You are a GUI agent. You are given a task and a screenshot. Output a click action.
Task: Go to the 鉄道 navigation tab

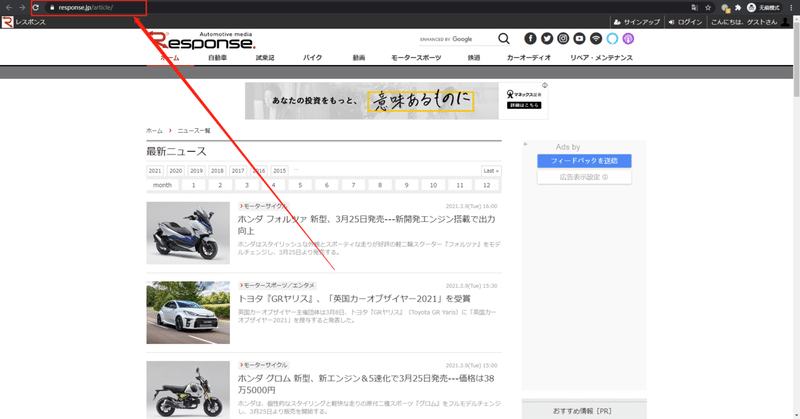coord(474,58)
